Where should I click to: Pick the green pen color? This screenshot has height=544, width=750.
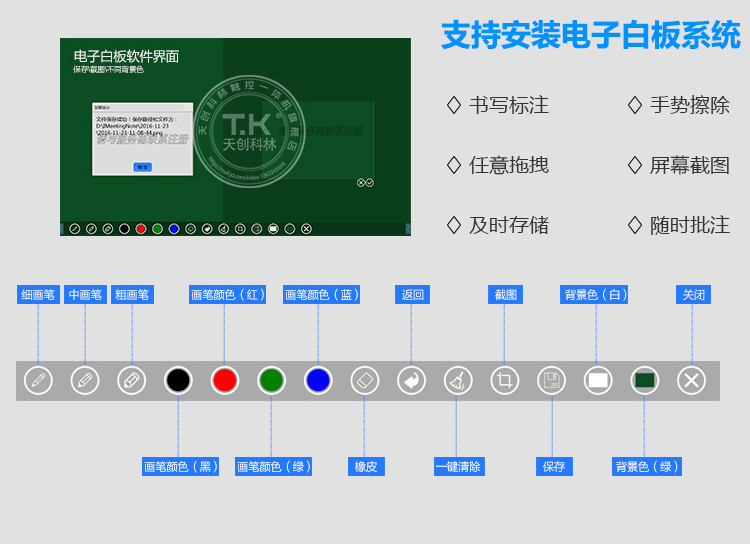tap(271, 380)
